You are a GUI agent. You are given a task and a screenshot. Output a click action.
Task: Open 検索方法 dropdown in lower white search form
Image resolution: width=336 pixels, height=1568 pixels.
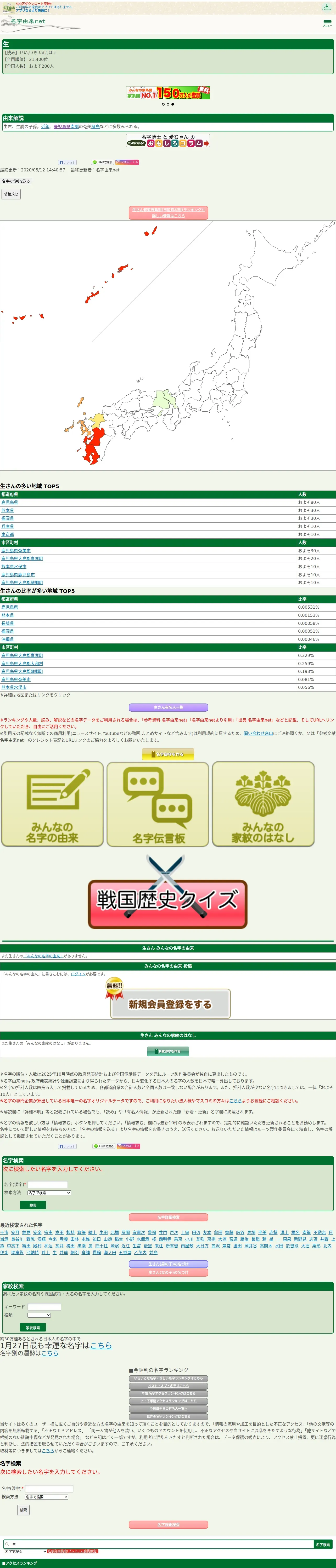46,1497
